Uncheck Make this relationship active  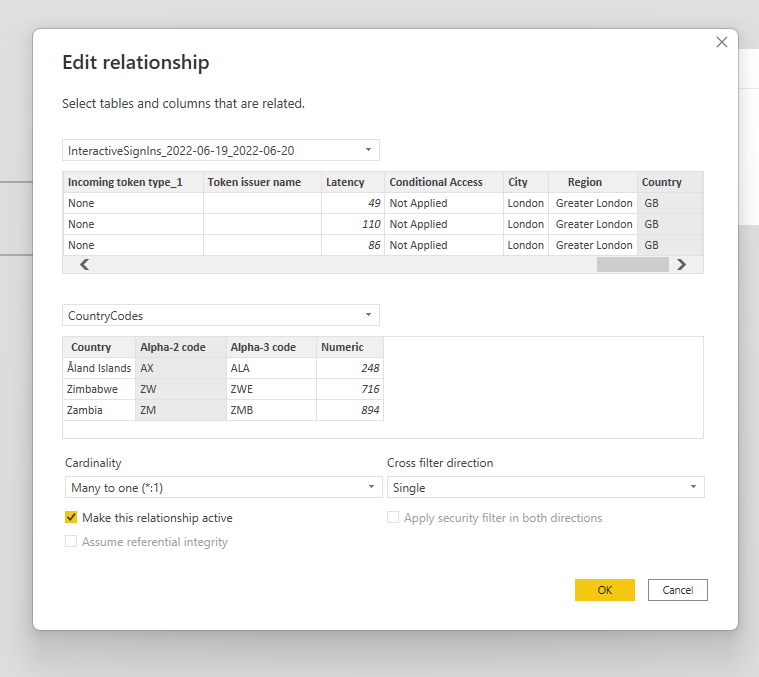coord(71,517)
